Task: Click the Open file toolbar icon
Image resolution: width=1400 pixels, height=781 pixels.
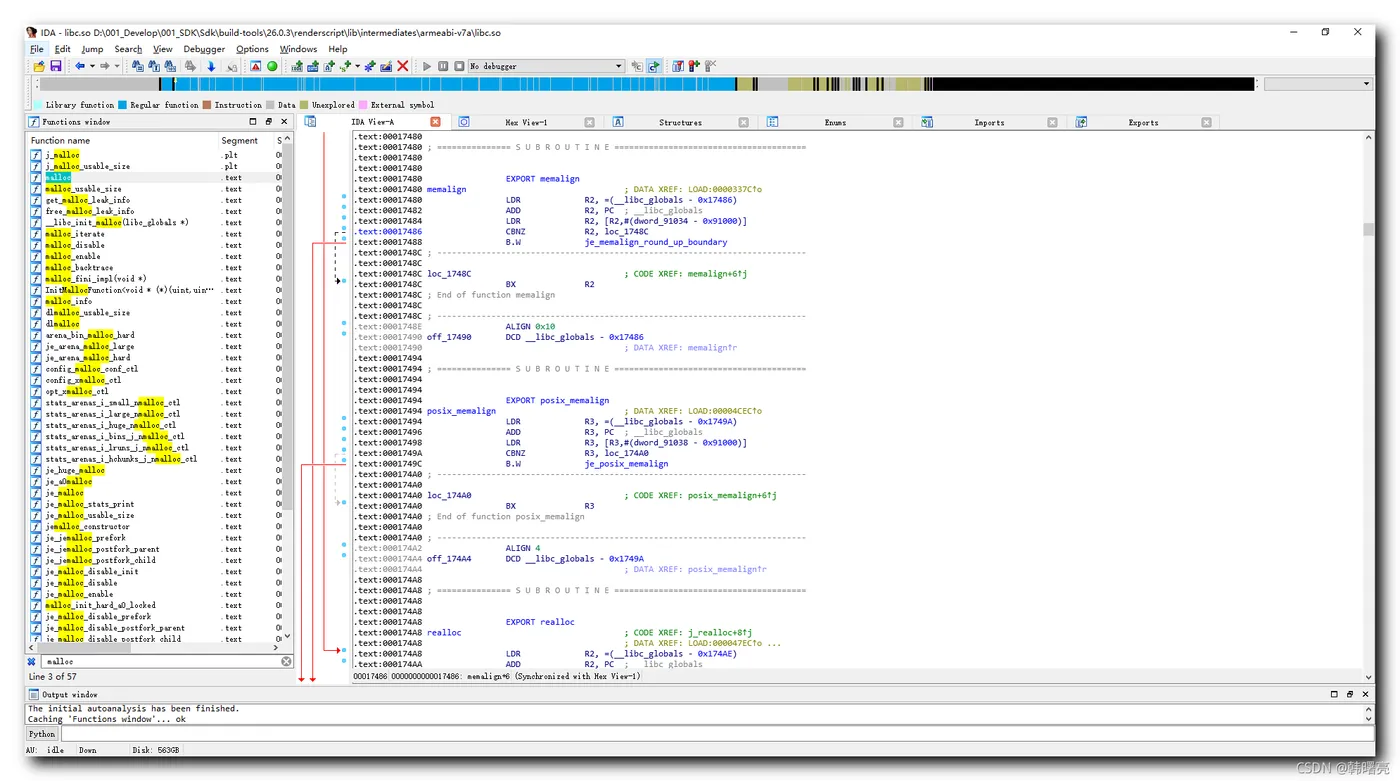Action: 39,66
